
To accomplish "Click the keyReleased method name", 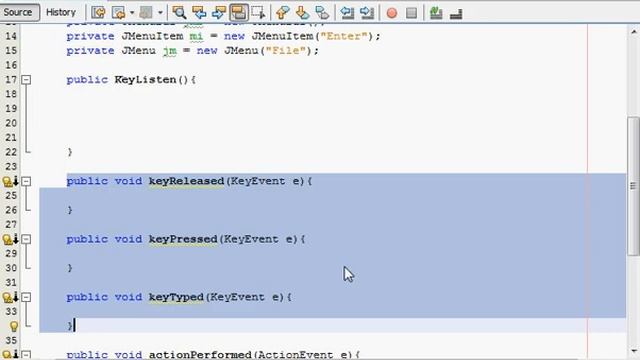I will 187,181.
